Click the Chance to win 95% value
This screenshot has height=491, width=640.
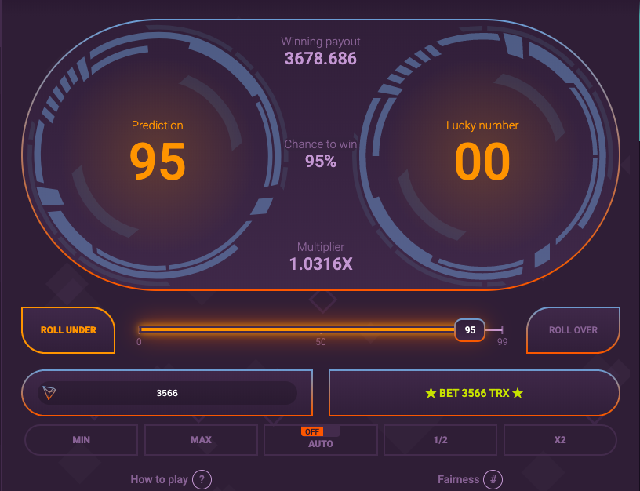coord(320,162)
